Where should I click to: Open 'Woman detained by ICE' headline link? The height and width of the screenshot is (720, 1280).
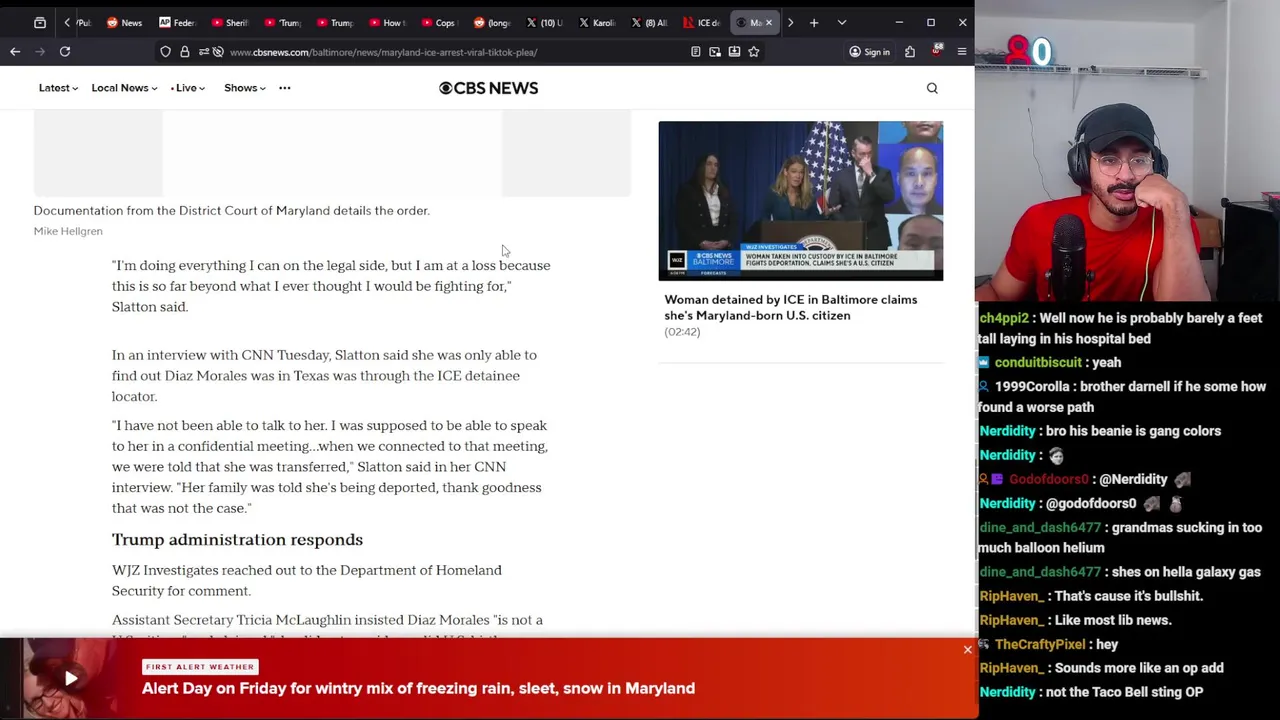(790, 307)
